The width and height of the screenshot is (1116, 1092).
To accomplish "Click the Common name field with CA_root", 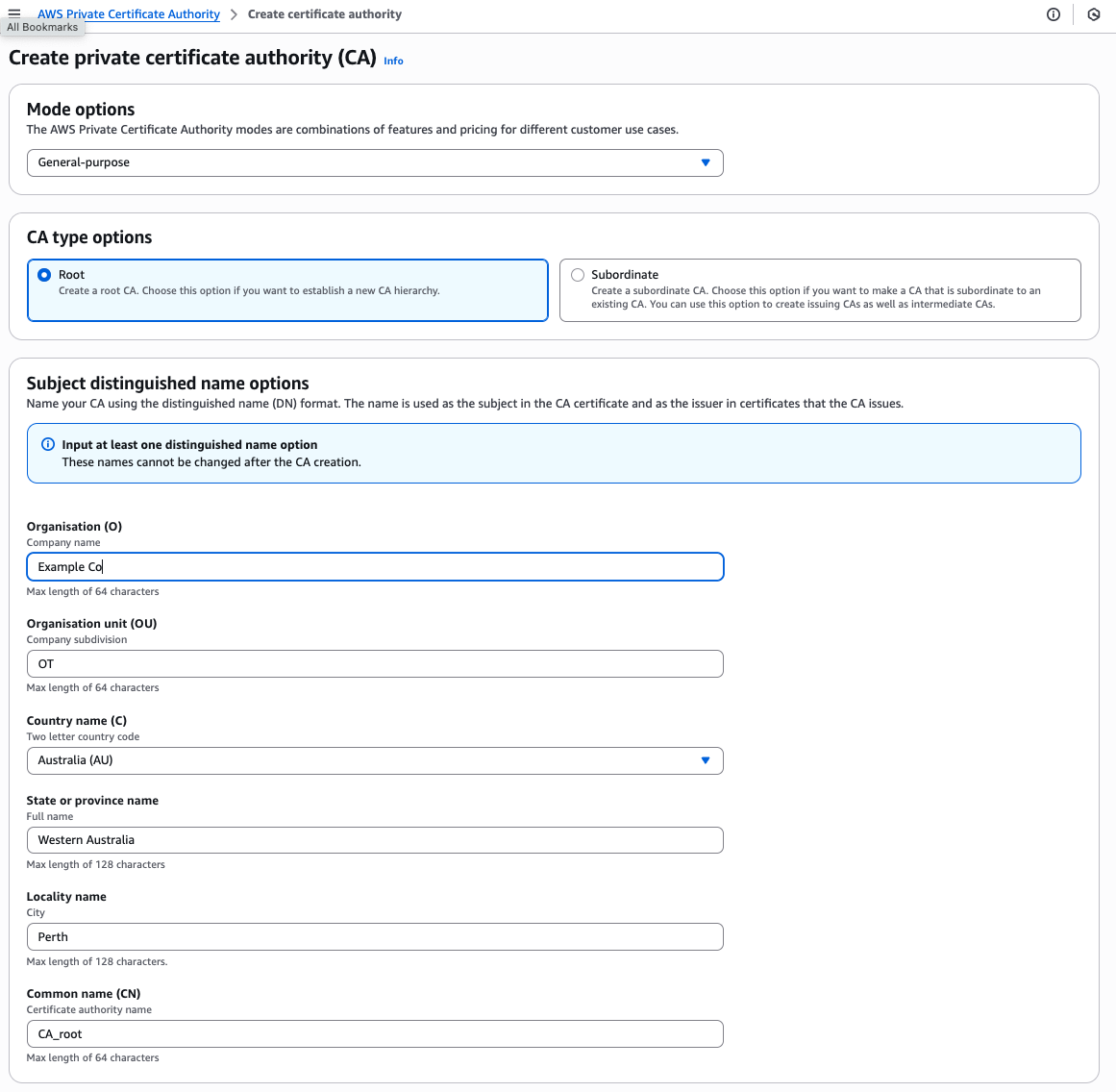I will click(375, 1034).
